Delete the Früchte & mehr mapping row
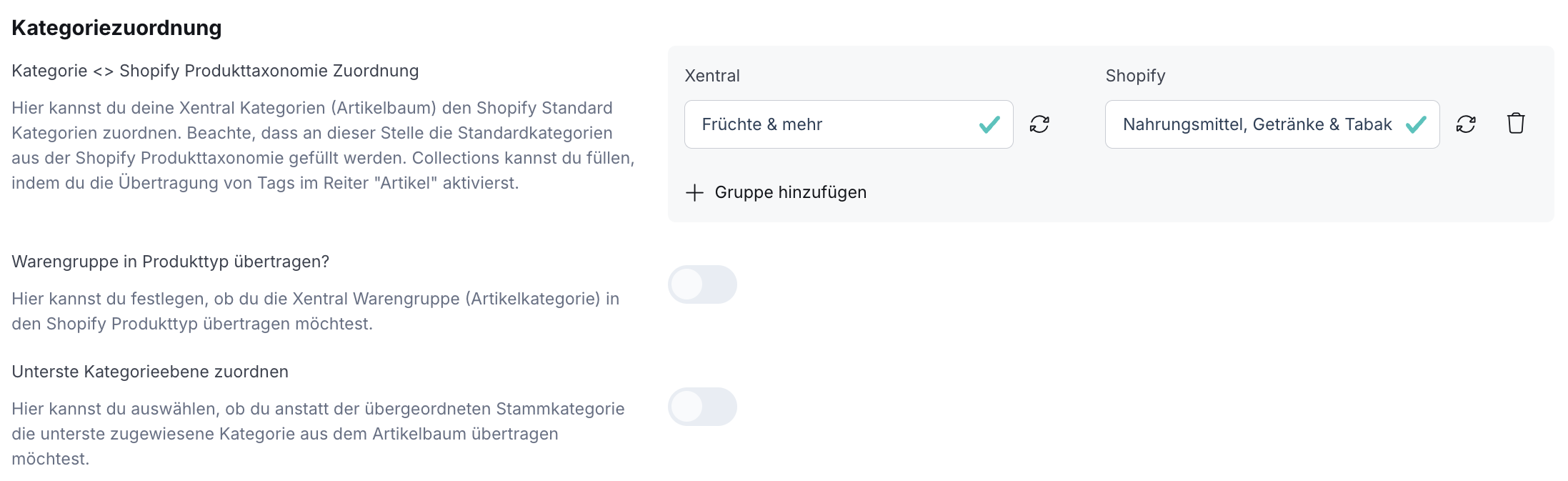Image resolution: width=1568 pixels, height=481 pixels. tap(1516, 124)
